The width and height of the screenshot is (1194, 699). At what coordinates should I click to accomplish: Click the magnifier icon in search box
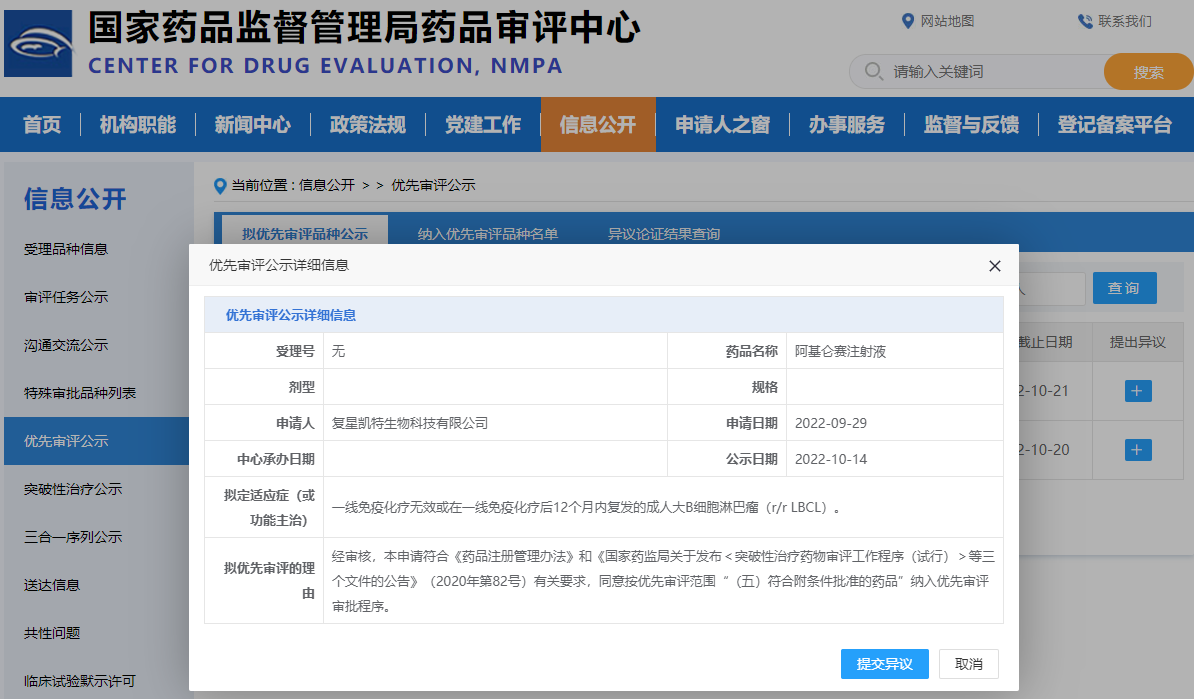pos(873,71)
